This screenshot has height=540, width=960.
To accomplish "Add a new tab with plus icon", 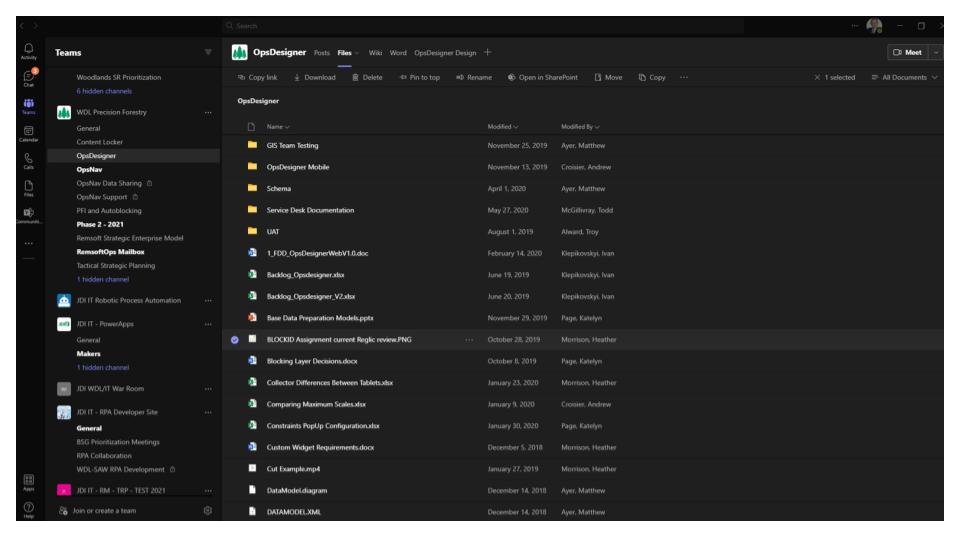I will (x=487, y=53).
